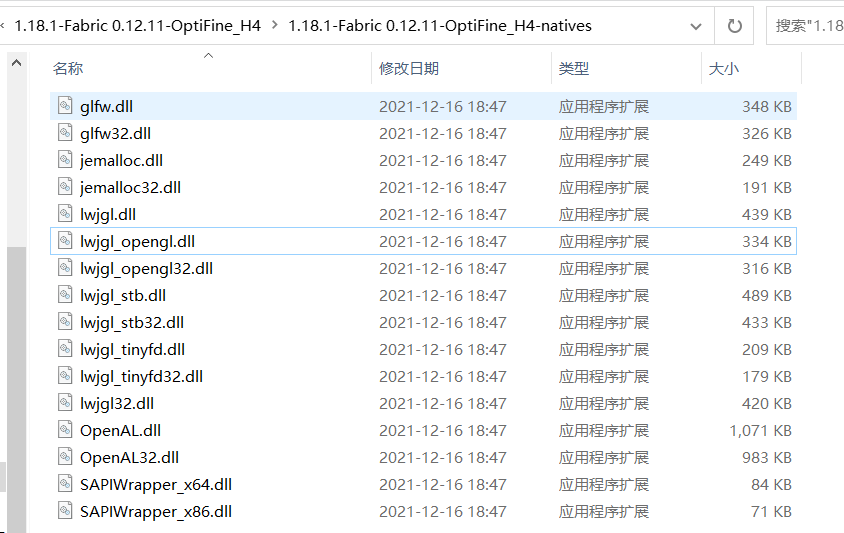This screenshot has width=844, height=533.
Task: Click the lwjgl_opengl.dll file icon
Action: point(65,241)
